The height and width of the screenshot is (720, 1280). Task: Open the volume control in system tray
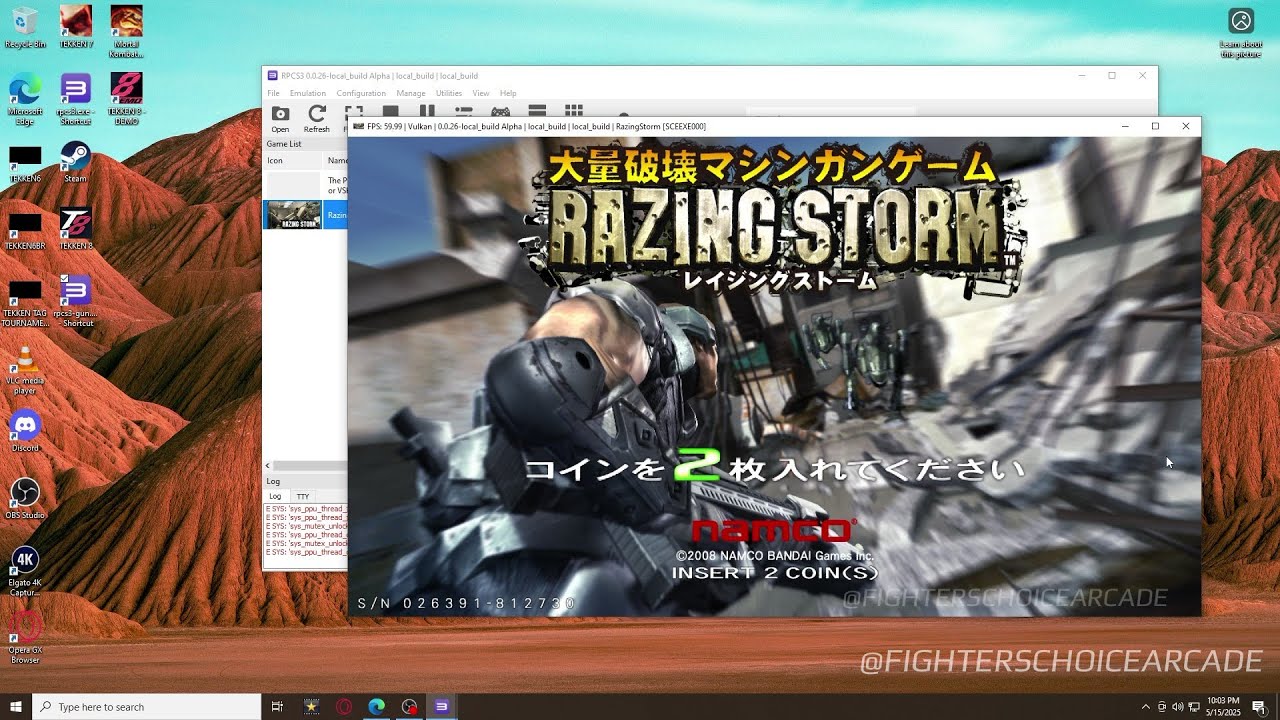point(1177,707)
